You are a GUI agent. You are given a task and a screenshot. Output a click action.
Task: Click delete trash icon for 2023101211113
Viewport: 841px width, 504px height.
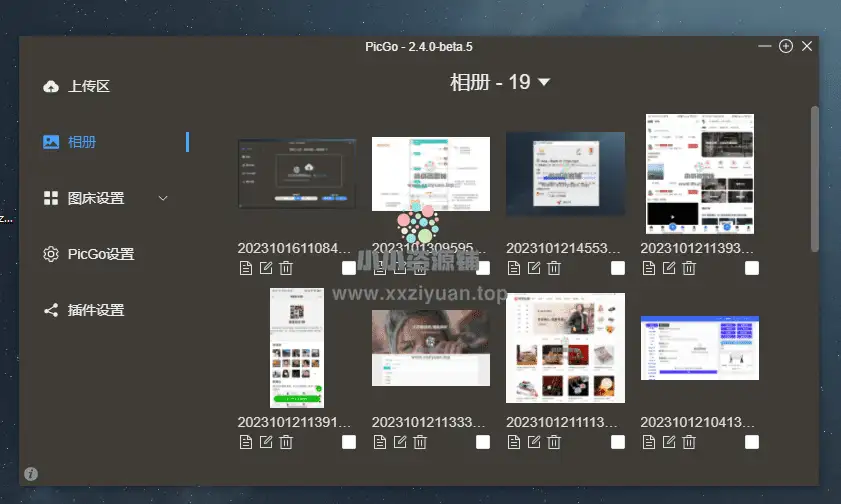554,442
